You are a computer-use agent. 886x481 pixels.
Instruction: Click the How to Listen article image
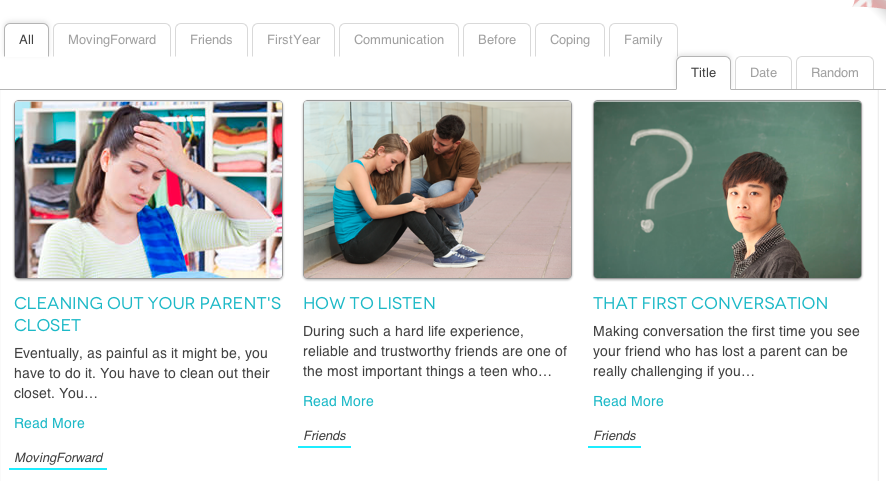click(x=437, y=189)
